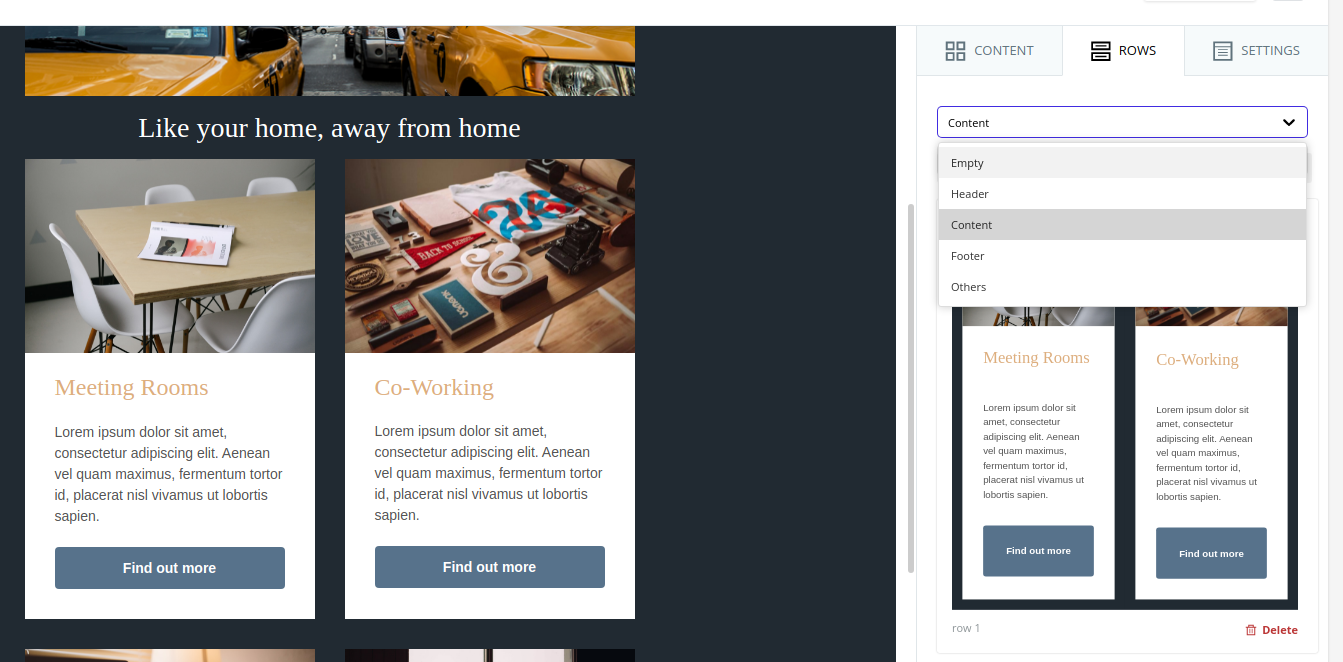
Task: Select 'Like your home, away from home' title
Action: click(x=330, y=128)
